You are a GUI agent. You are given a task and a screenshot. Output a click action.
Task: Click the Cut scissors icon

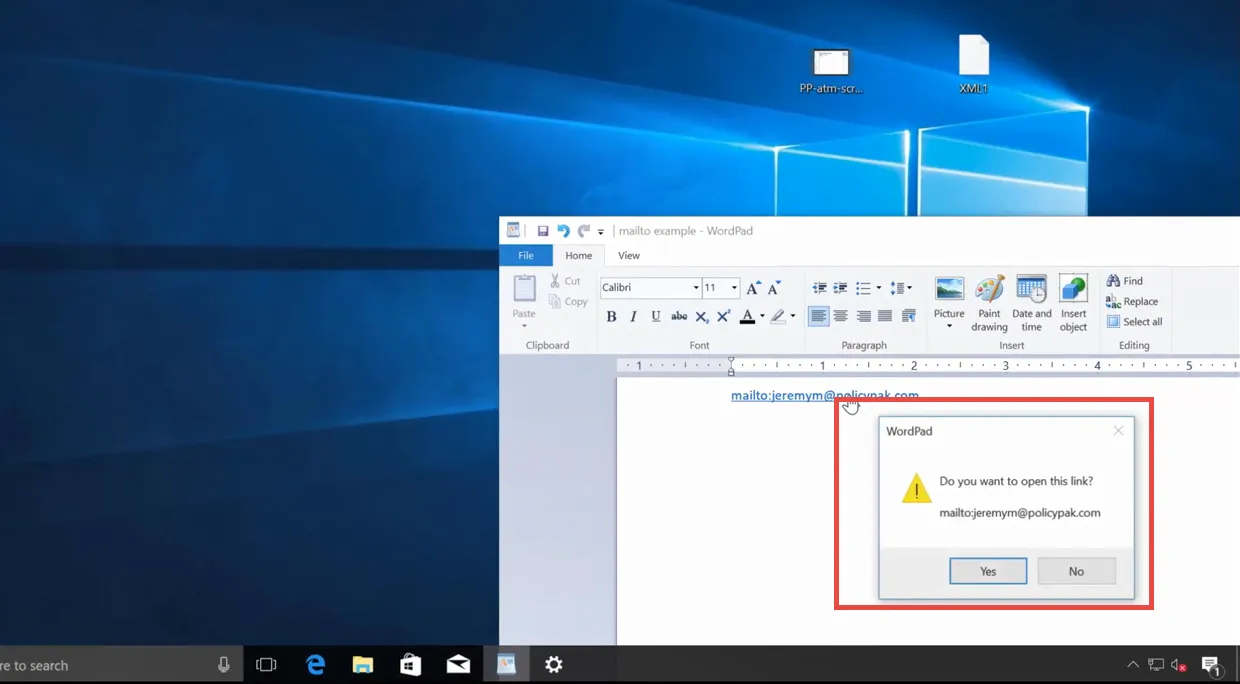coord(555,281)
